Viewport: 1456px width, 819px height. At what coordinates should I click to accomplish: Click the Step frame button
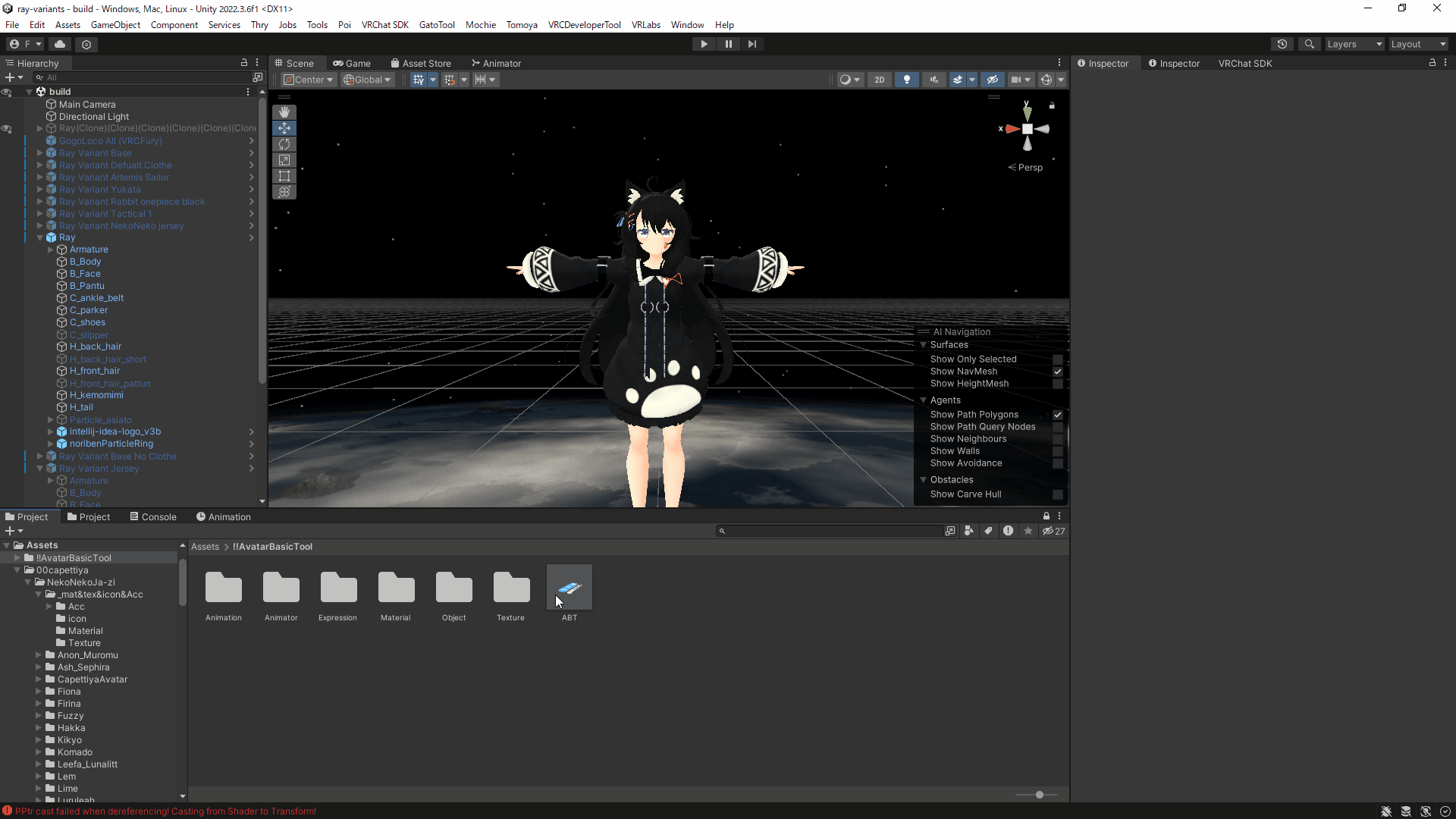coord(752,44)
